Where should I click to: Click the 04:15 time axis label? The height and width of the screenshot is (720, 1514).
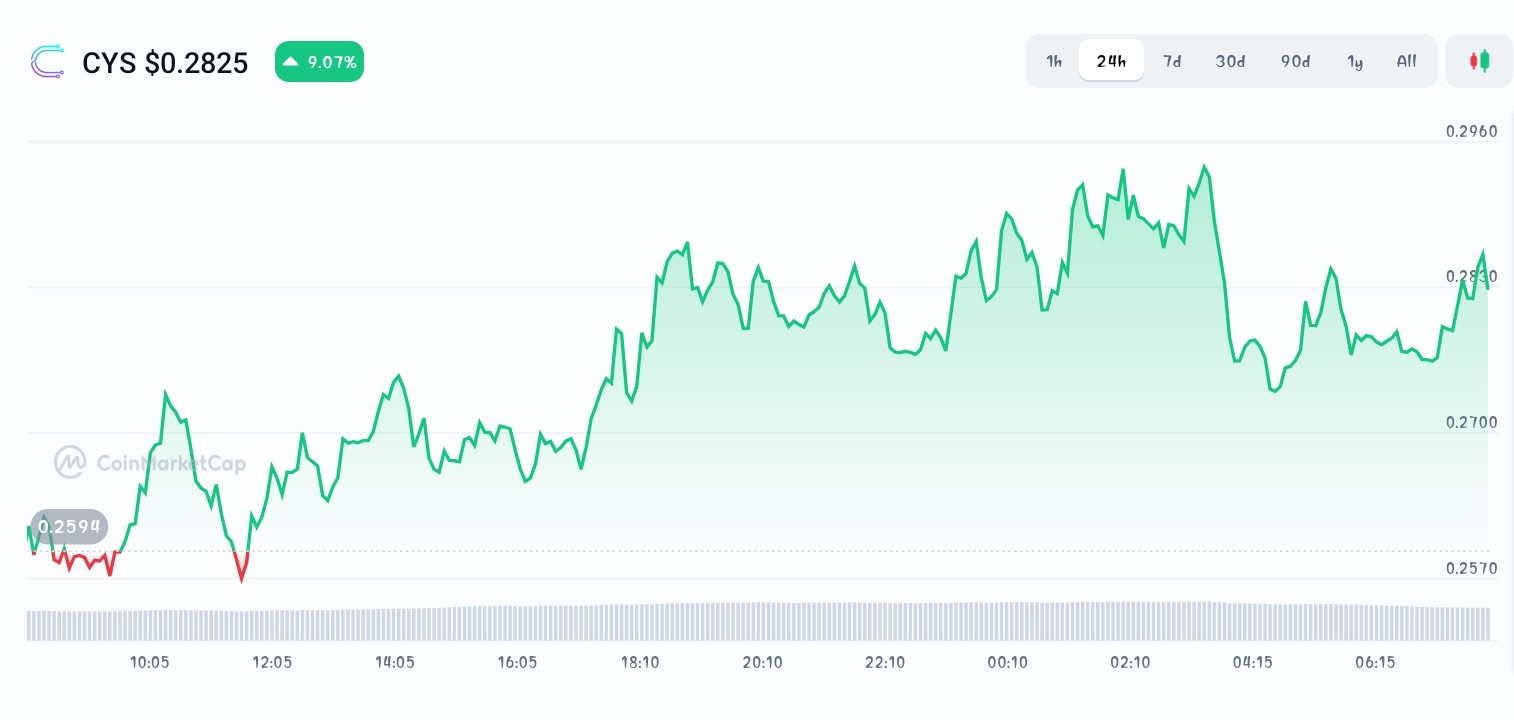coord(1253,662)
